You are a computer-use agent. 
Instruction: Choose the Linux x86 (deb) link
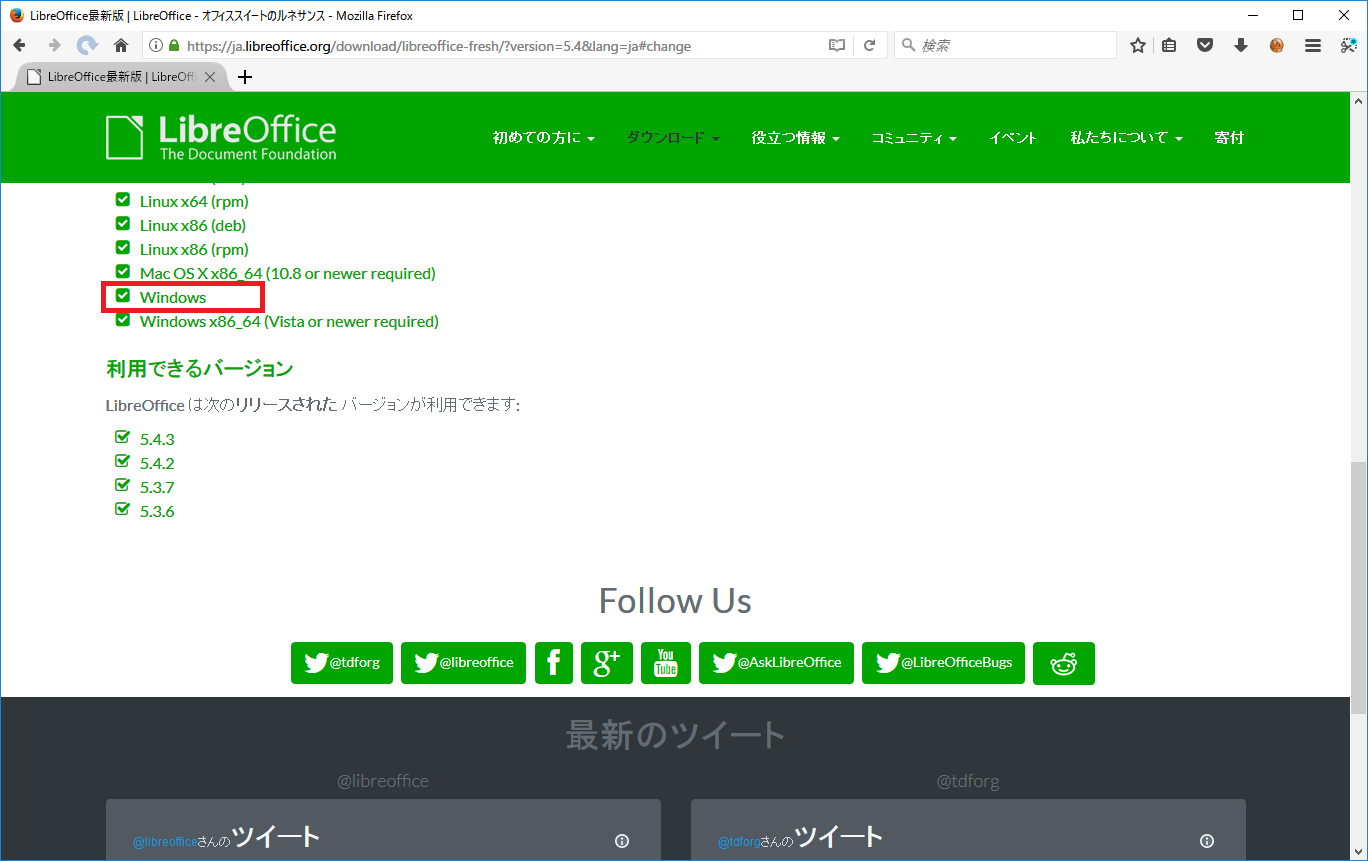193,225
